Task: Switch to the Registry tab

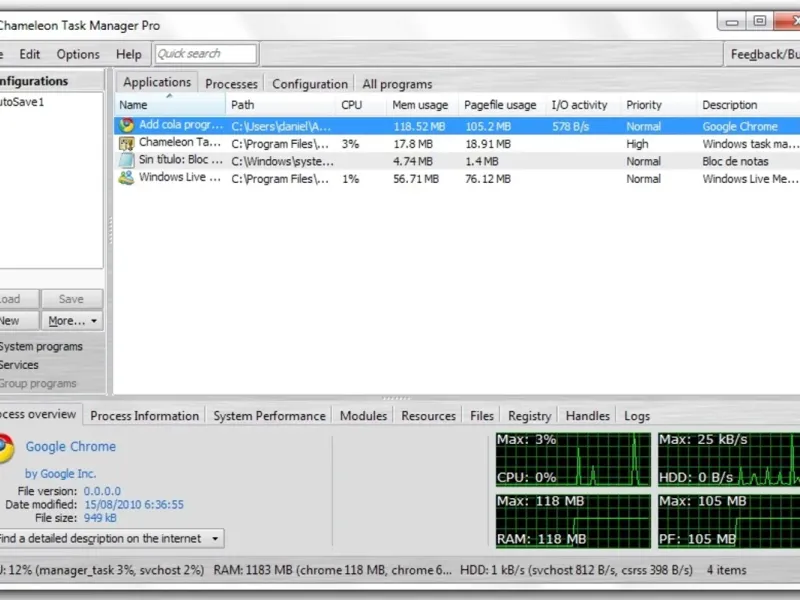Action: coord(530,416)
